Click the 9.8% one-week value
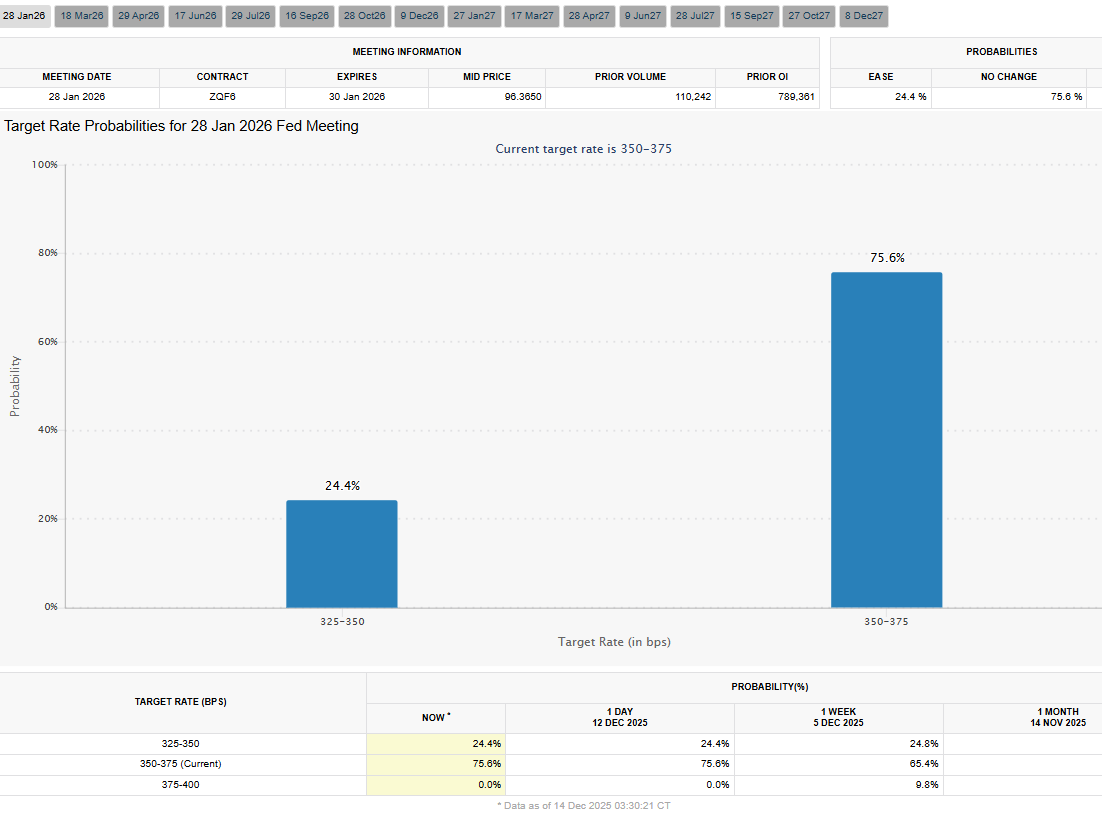Screen dimensions: 1102x815 pyautogui.click(x=927, y=785)
